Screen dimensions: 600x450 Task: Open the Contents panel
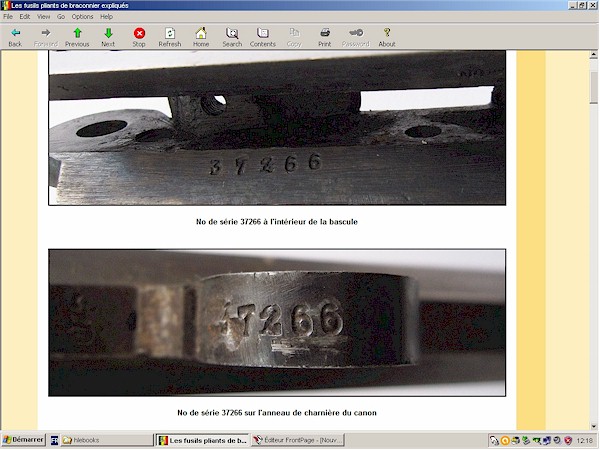click(262, 37)
